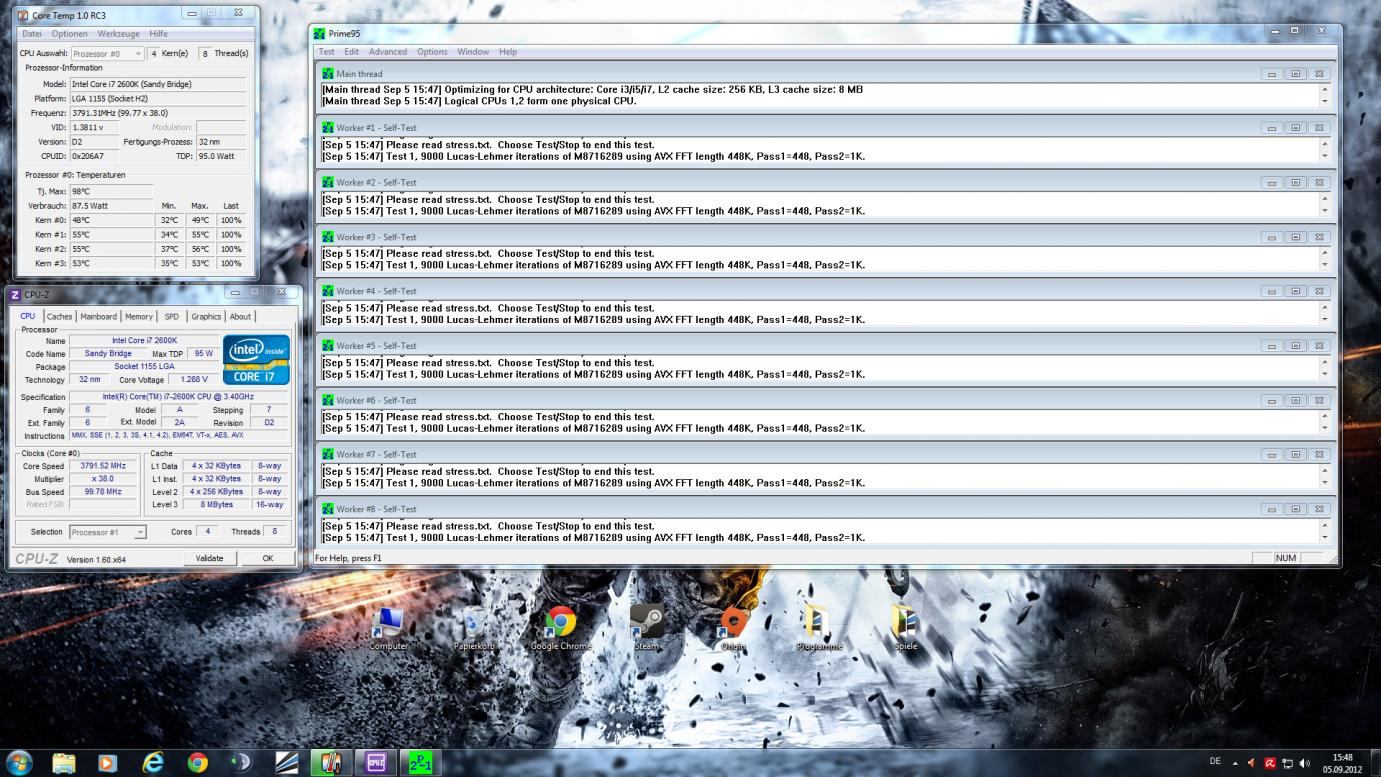The image size is (1381, 777).
Task: Click the Validate button in CPU-Z
Action: coord(209,558)
